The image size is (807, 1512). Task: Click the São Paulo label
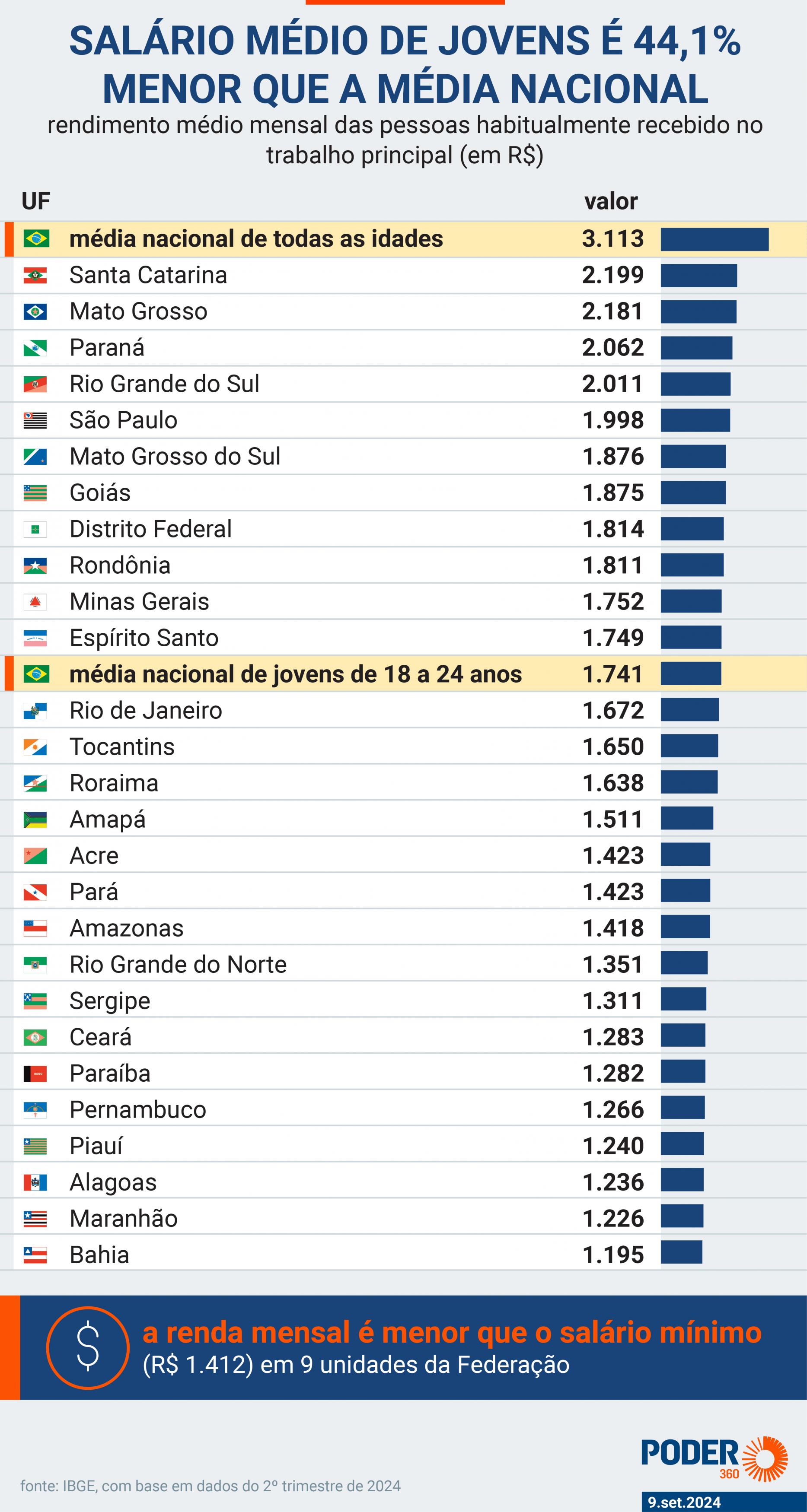pos(123,420)
